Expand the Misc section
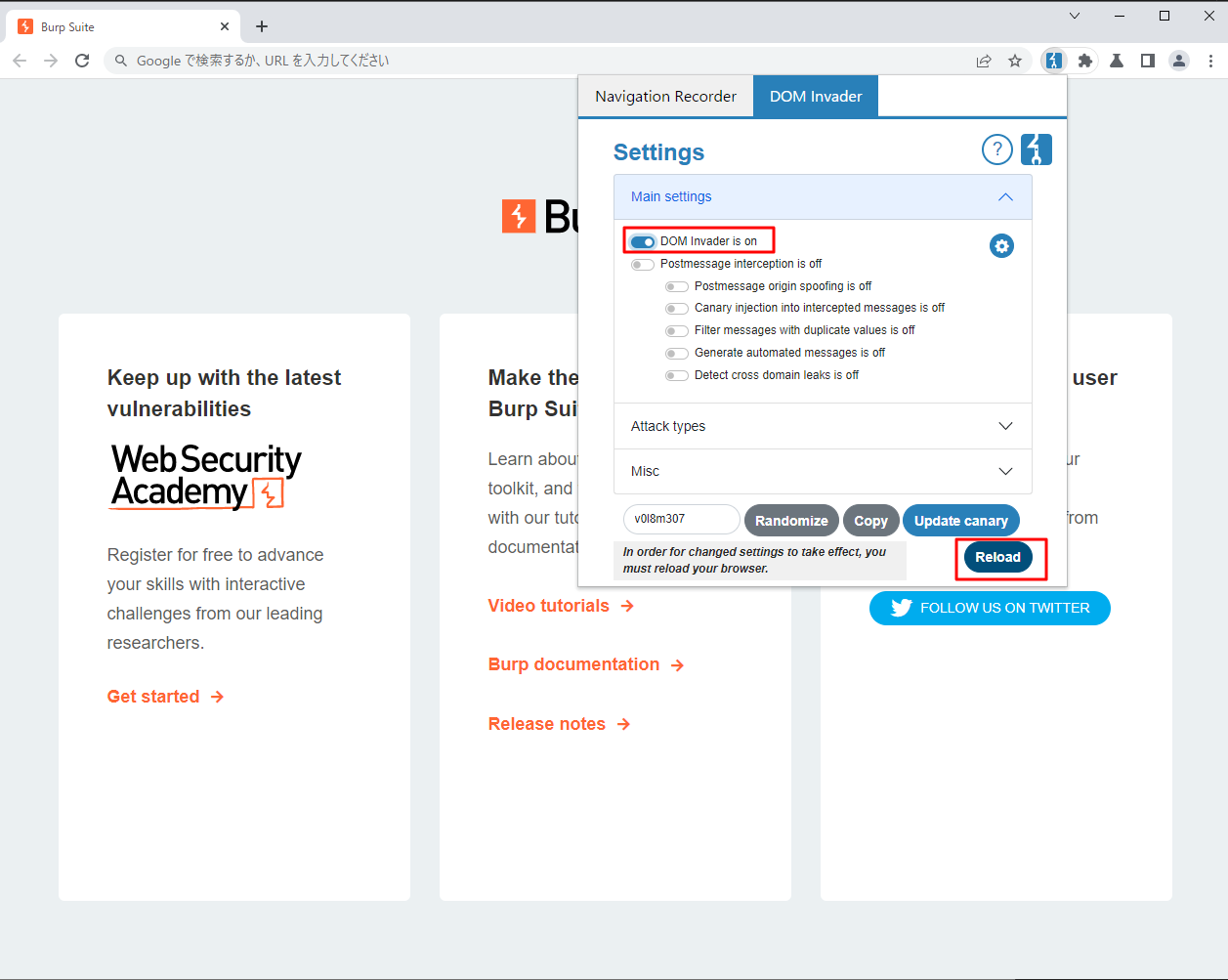Image resolution: width=1228 pixels, height=980 pixels. [x=823, y=471]
